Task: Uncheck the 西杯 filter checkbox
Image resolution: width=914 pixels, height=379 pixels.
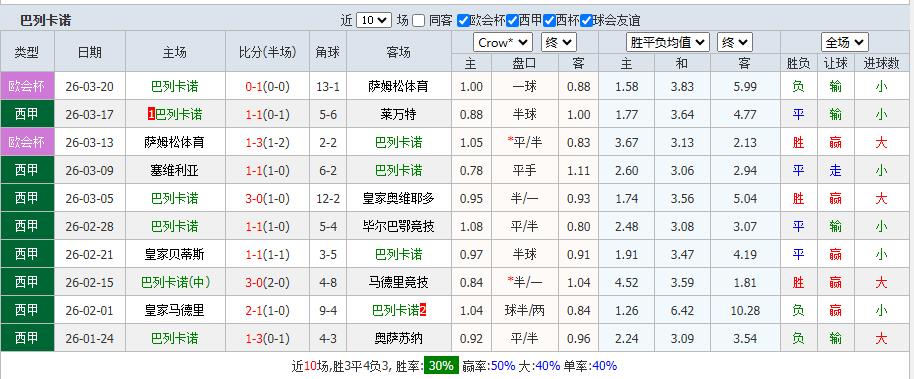Action: (549, 20)
